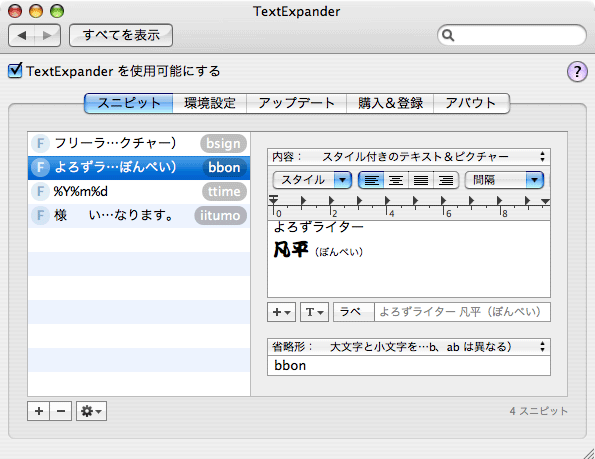Select the snippet row with bsign abbreviation

point(139,144)
